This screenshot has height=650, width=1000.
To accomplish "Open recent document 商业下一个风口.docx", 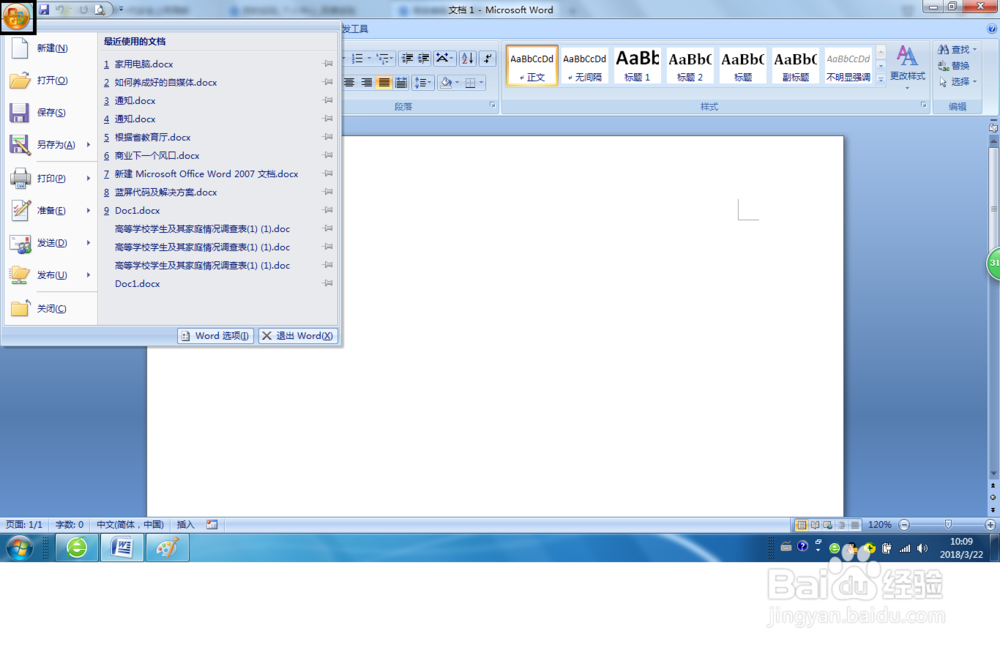I will pos(219,156).
